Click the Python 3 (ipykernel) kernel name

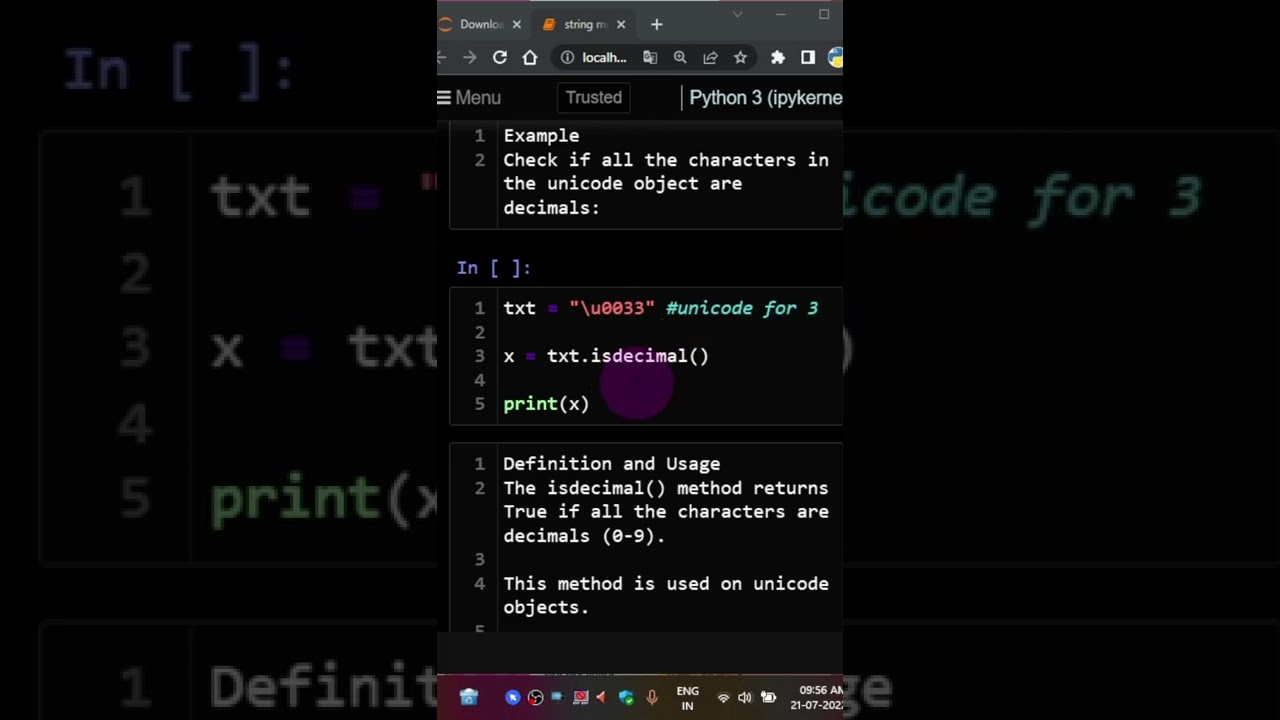(766, 97)
